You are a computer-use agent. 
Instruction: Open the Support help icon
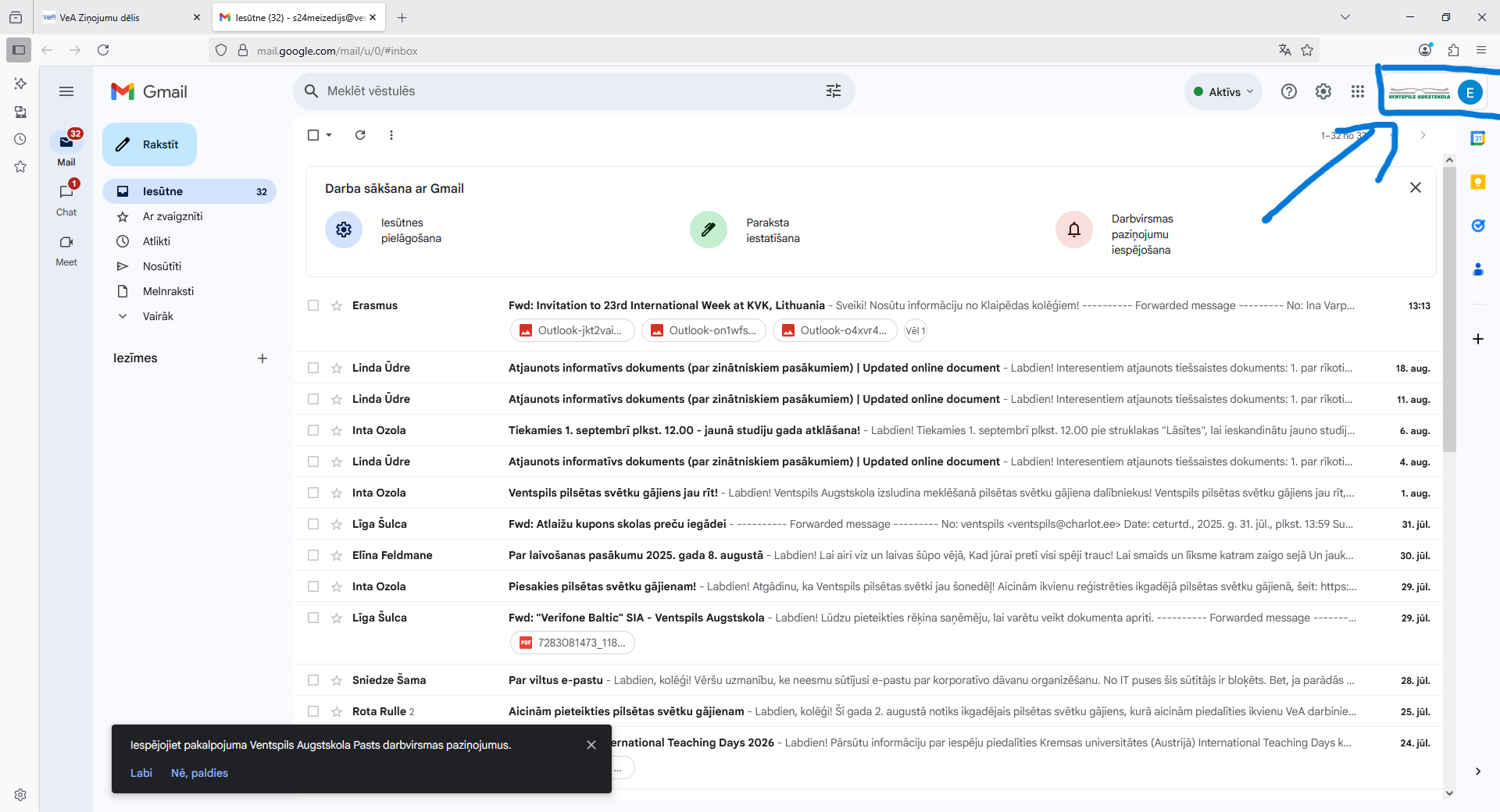point(1289,91)
